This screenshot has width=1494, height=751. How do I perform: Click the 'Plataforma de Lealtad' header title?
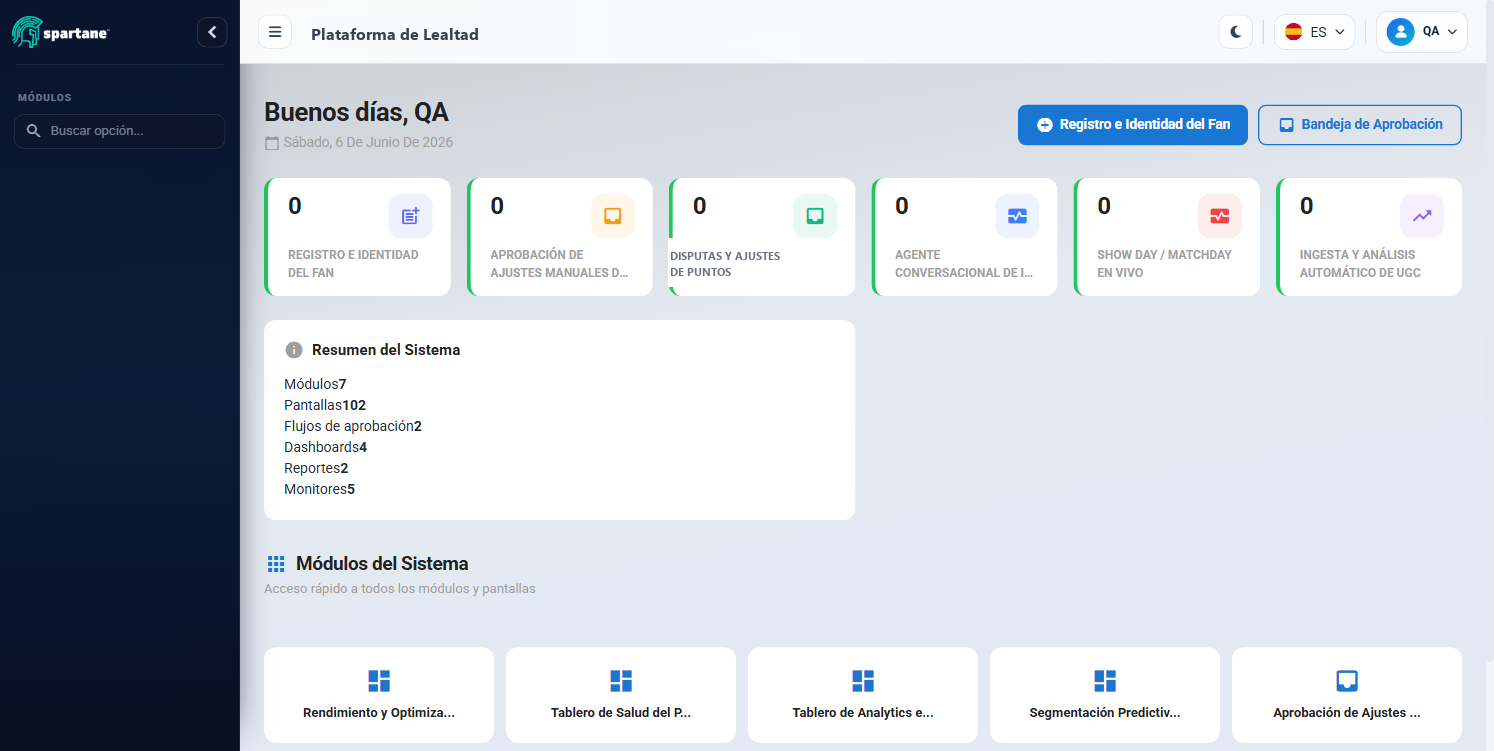pyautogui.click(x=395, y=34)
